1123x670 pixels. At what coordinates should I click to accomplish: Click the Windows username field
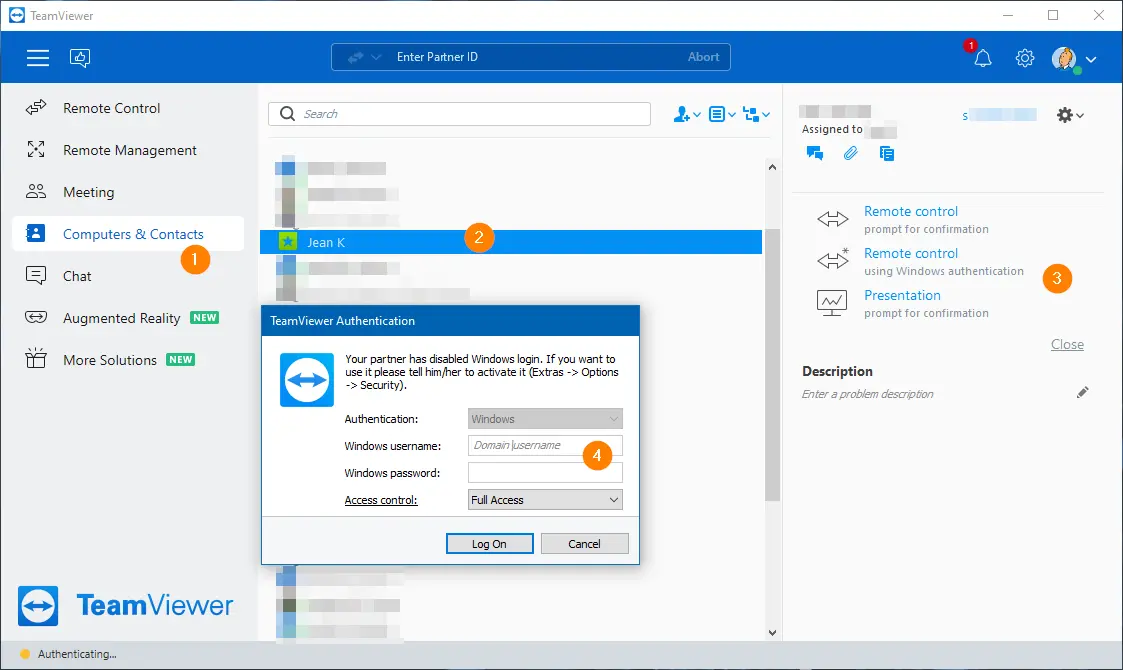545,446
